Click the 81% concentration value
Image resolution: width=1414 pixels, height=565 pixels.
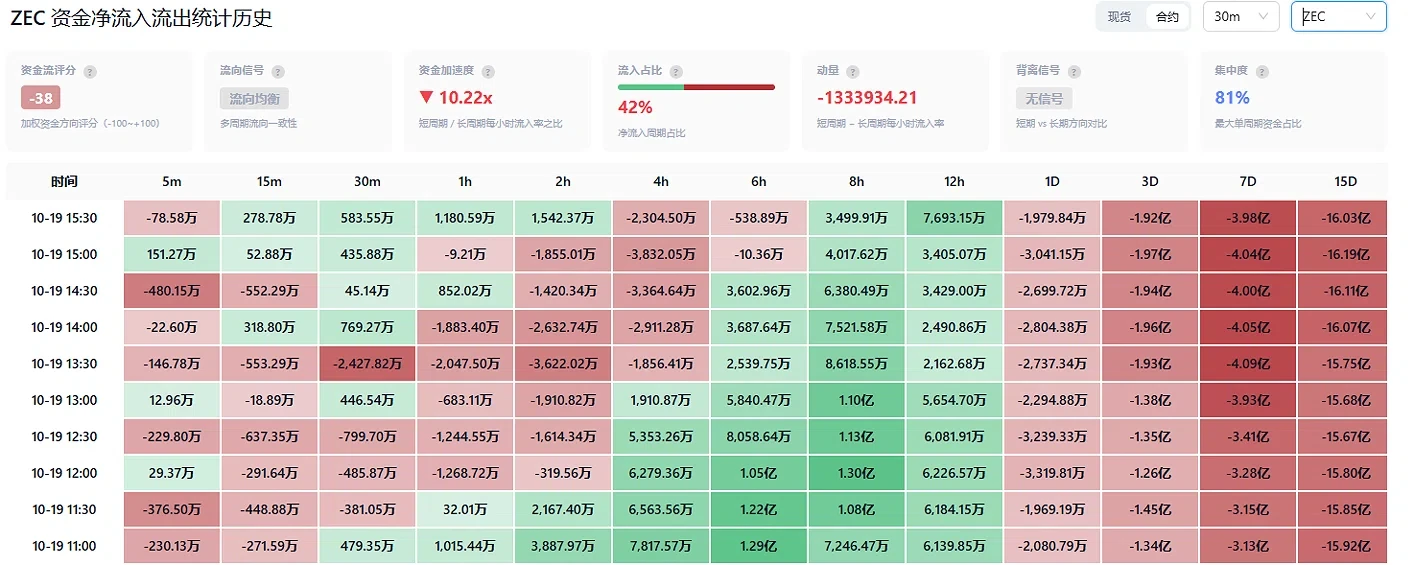pyautogui.click(x=1232, y=98)
